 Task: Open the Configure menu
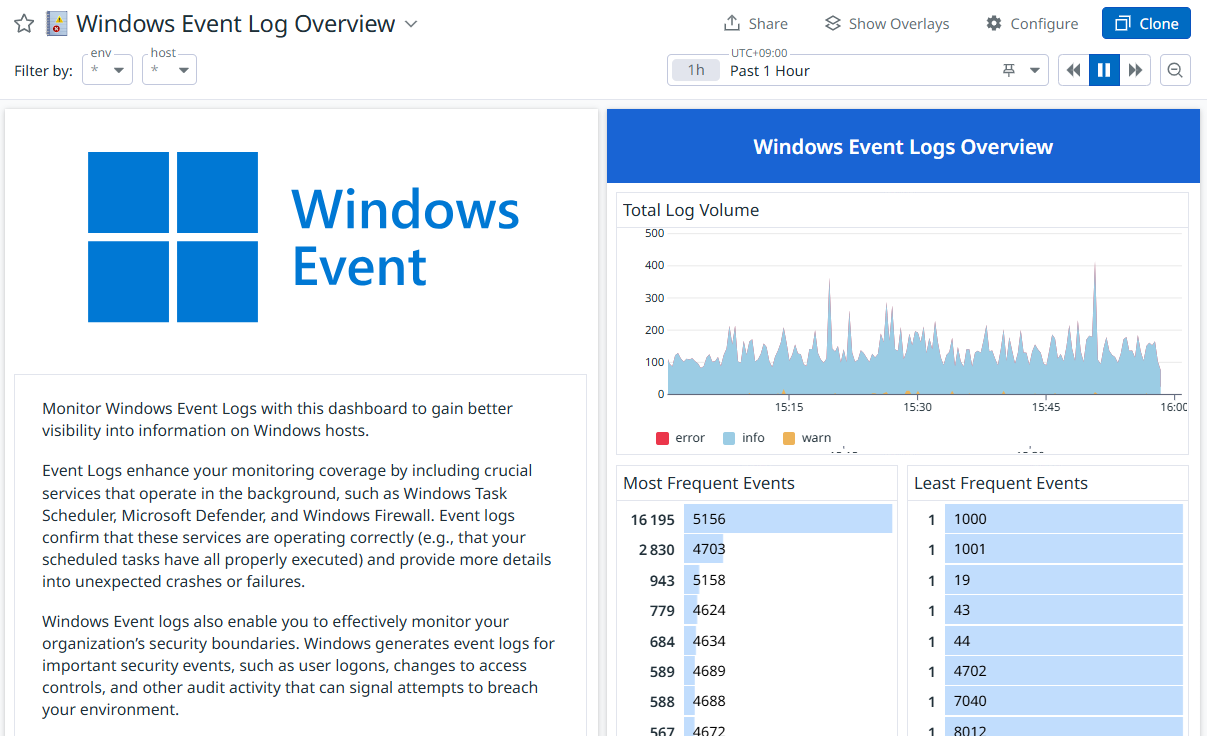(x=1031, y=24)
